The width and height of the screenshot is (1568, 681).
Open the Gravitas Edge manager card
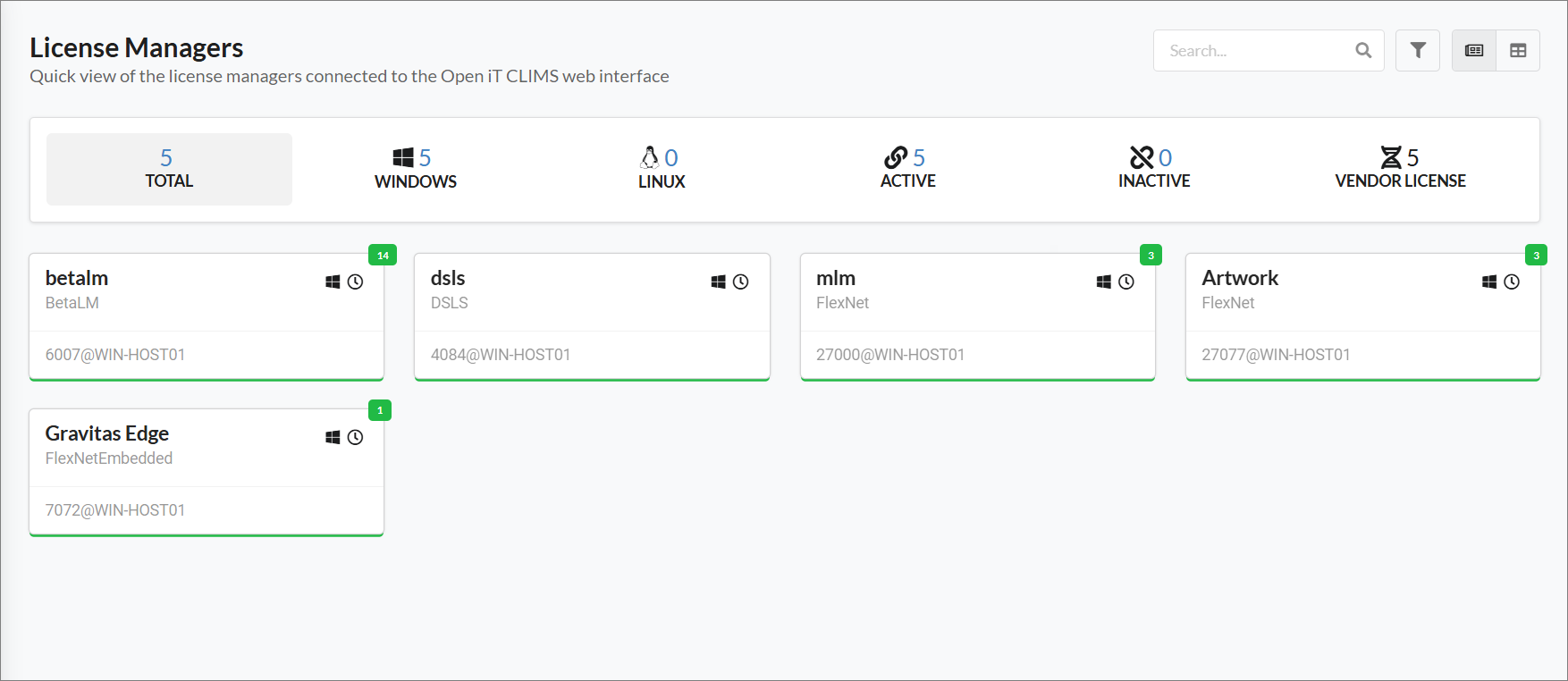207,472
